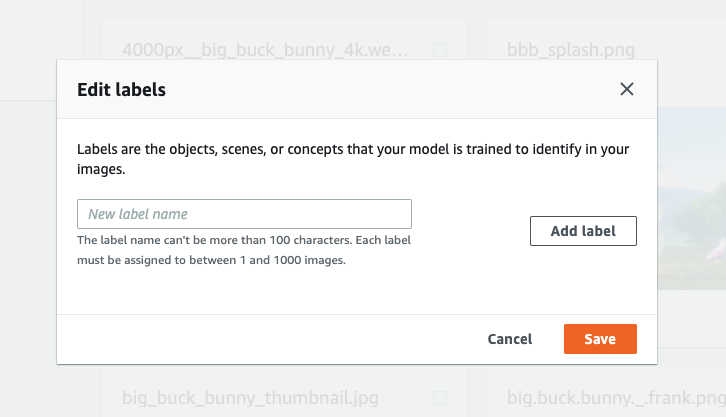Viewport: 726px width, 417px height.
Task: Save the label changes
Action: [x=600, y=339]
